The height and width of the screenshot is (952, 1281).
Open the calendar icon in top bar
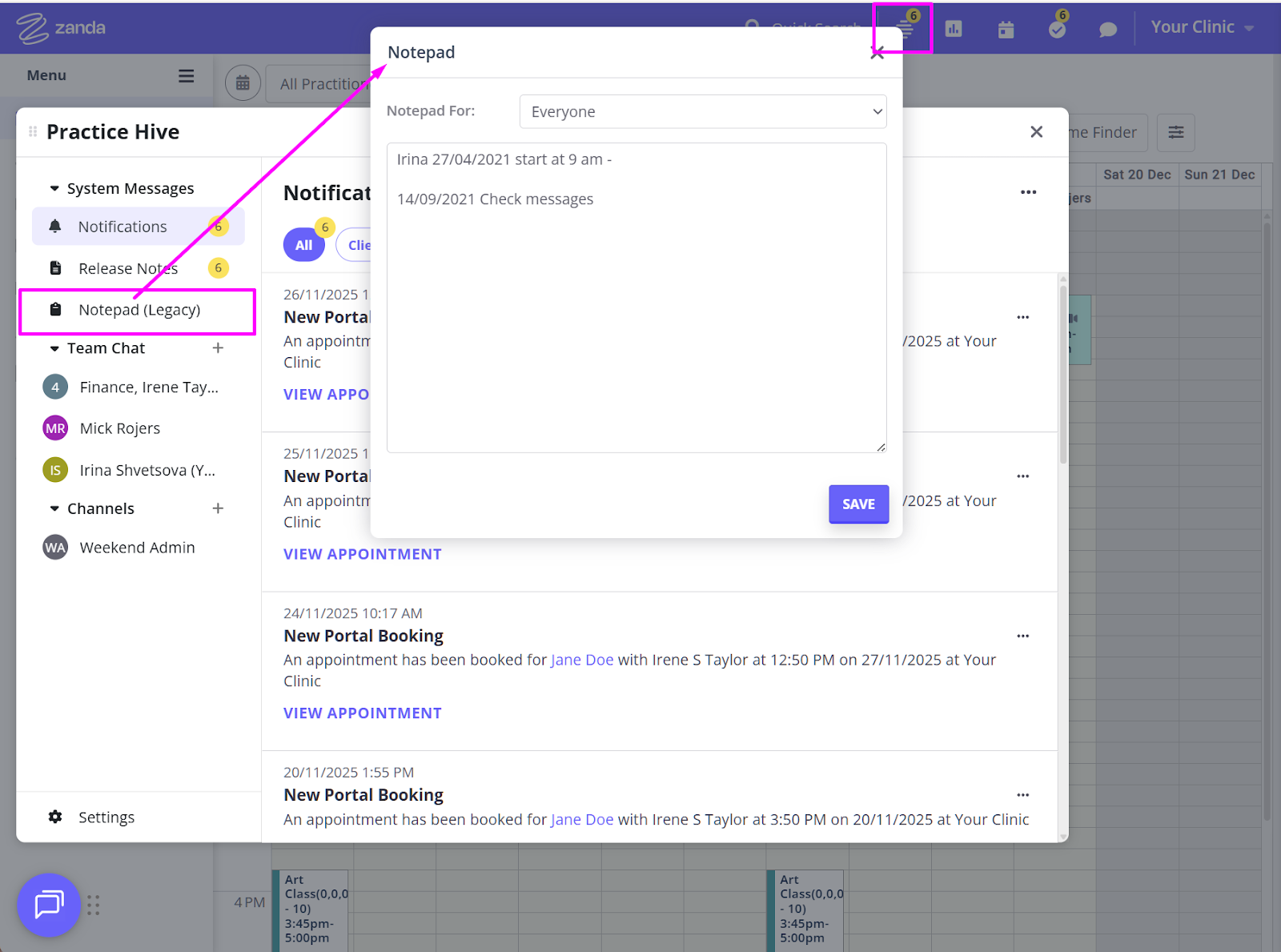click(1006, 30)
